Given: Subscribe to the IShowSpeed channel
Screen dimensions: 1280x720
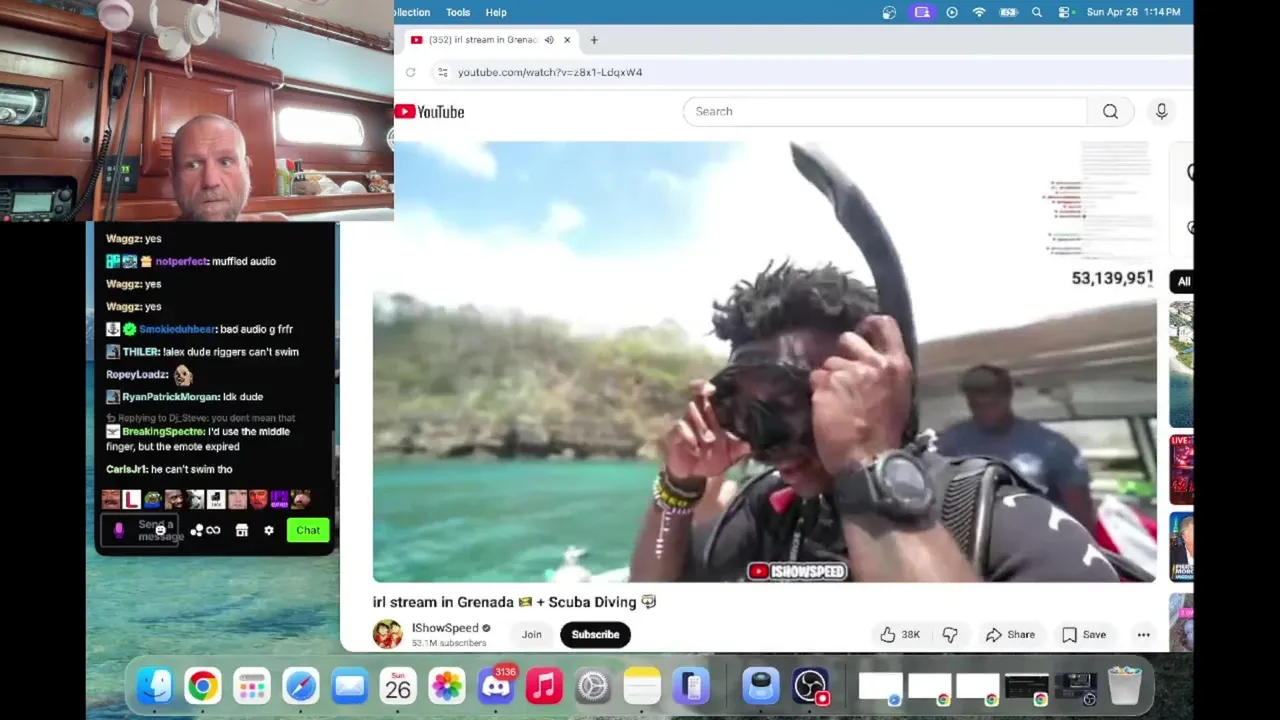Looking at the screenshot, I should pyautogui.click(x=595, y=634).
